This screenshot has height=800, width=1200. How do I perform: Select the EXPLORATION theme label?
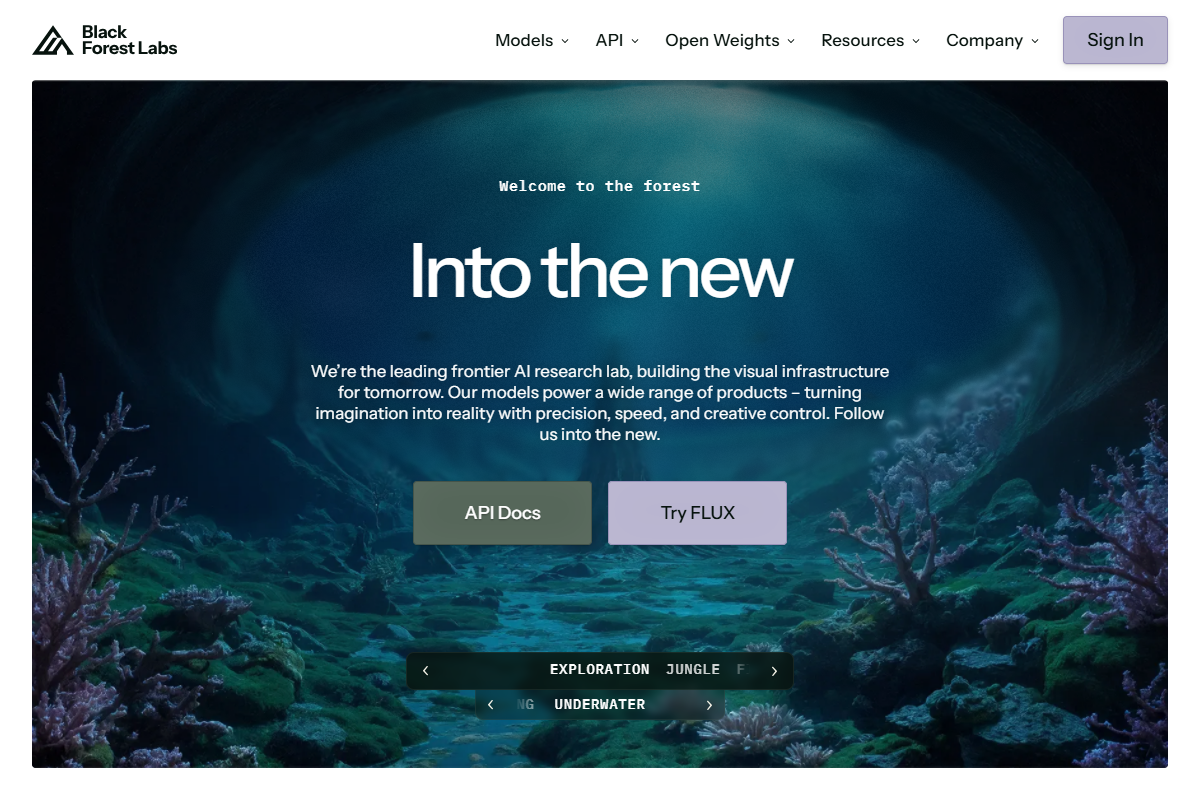pyautogui.click(x=600, y=670)
